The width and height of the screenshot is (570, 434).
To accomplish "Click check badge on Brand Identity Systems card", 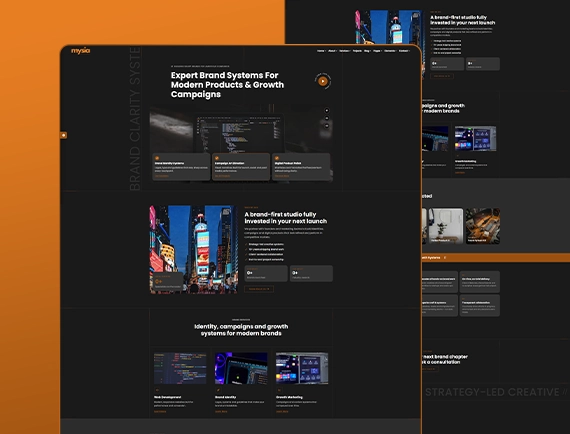I will click(157, 158).
